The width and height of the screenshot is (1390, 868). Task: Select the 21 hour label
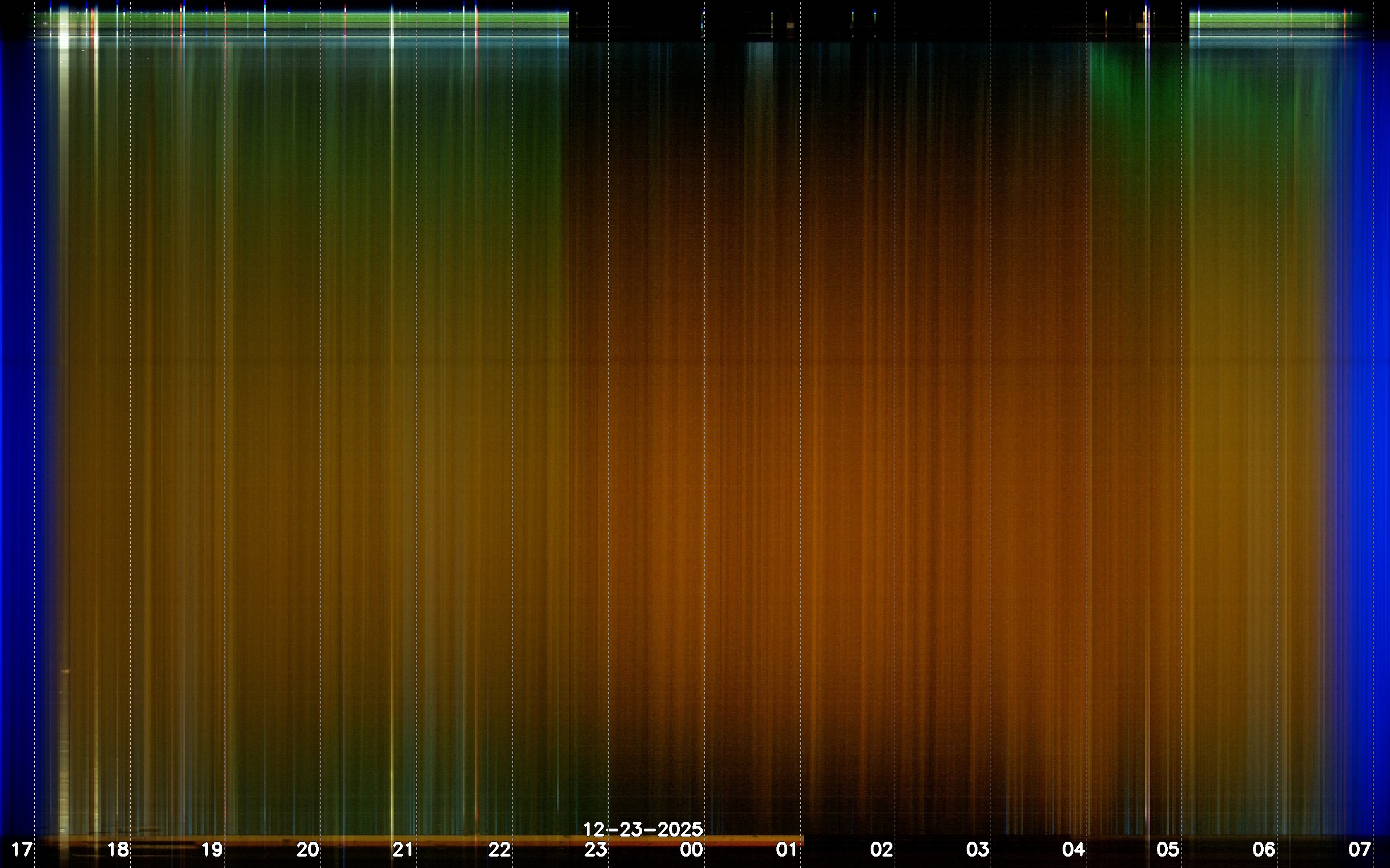403,849
